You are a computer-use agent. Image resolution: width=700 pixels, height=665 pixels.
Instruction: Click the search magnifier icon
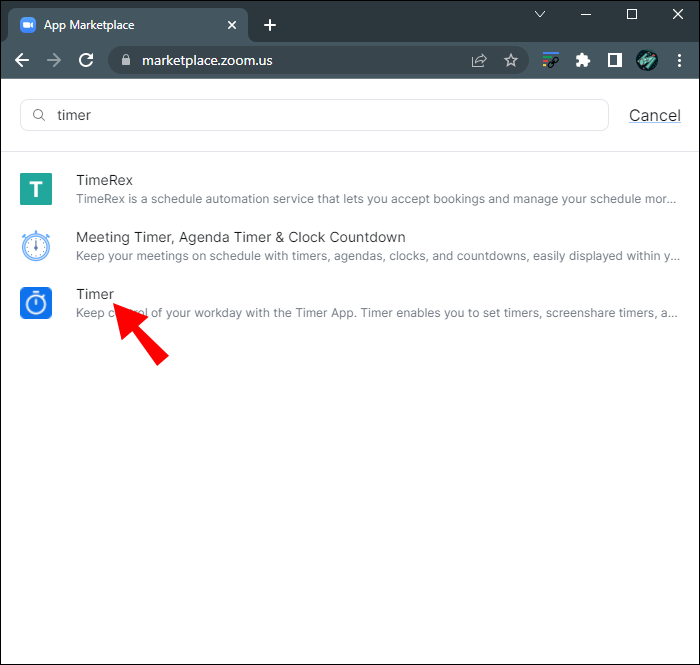tap(39, 115)
